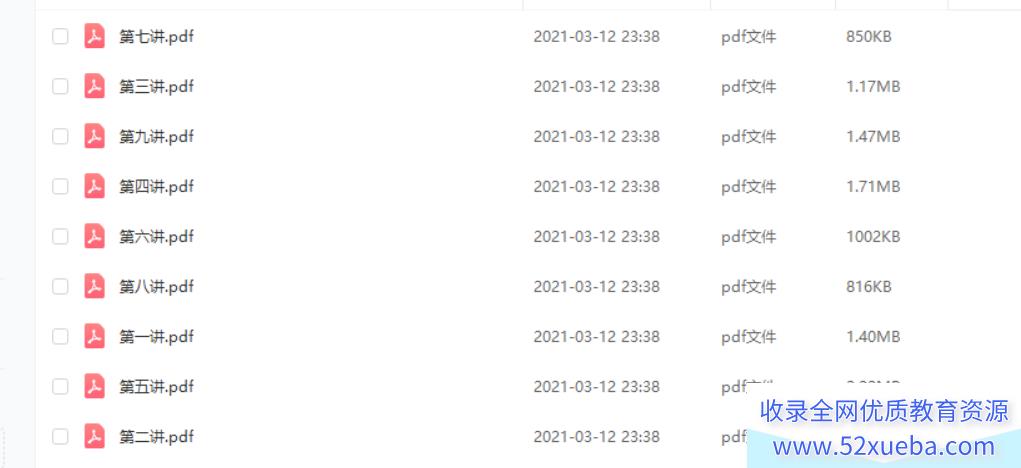Click the PDF icon of 第四讲.pdf
This screenshot has height=468, width=1021.
tap(94, 186)
